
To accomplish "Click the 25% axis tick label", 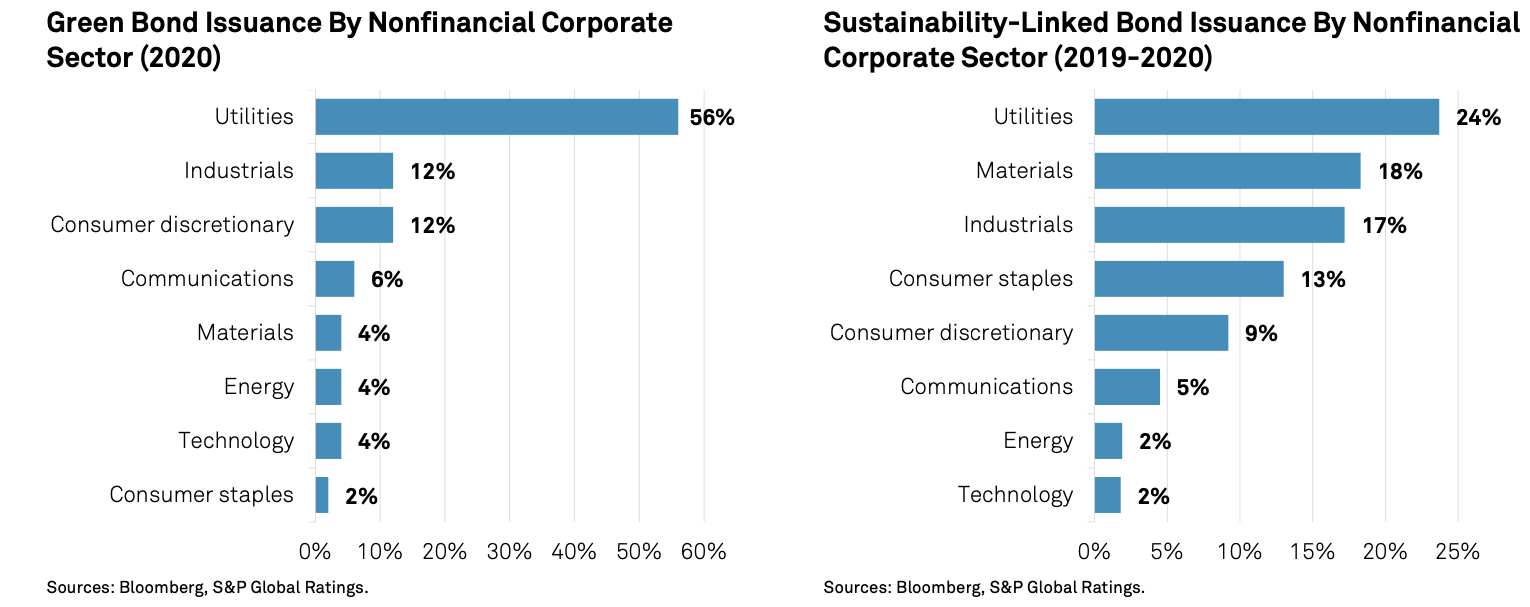I will (x=1457, y=552).
